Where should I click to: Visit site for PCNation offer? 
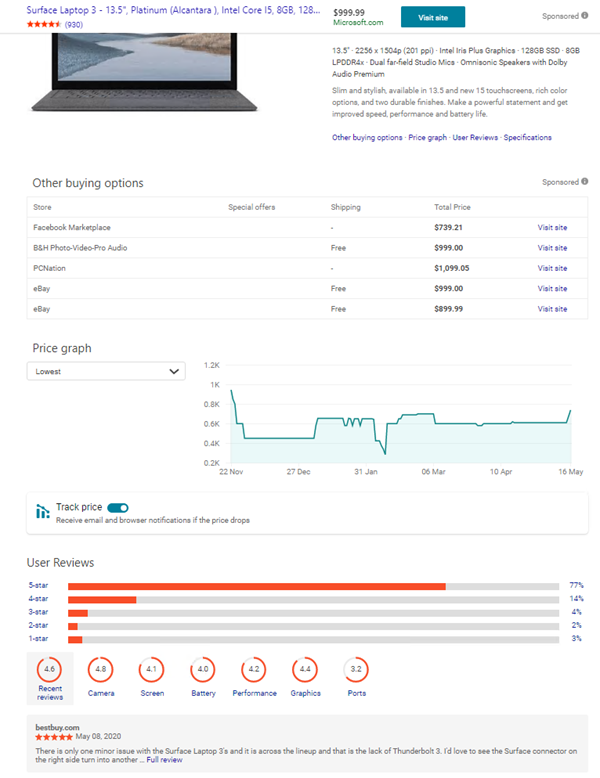(x=552, y=268)
